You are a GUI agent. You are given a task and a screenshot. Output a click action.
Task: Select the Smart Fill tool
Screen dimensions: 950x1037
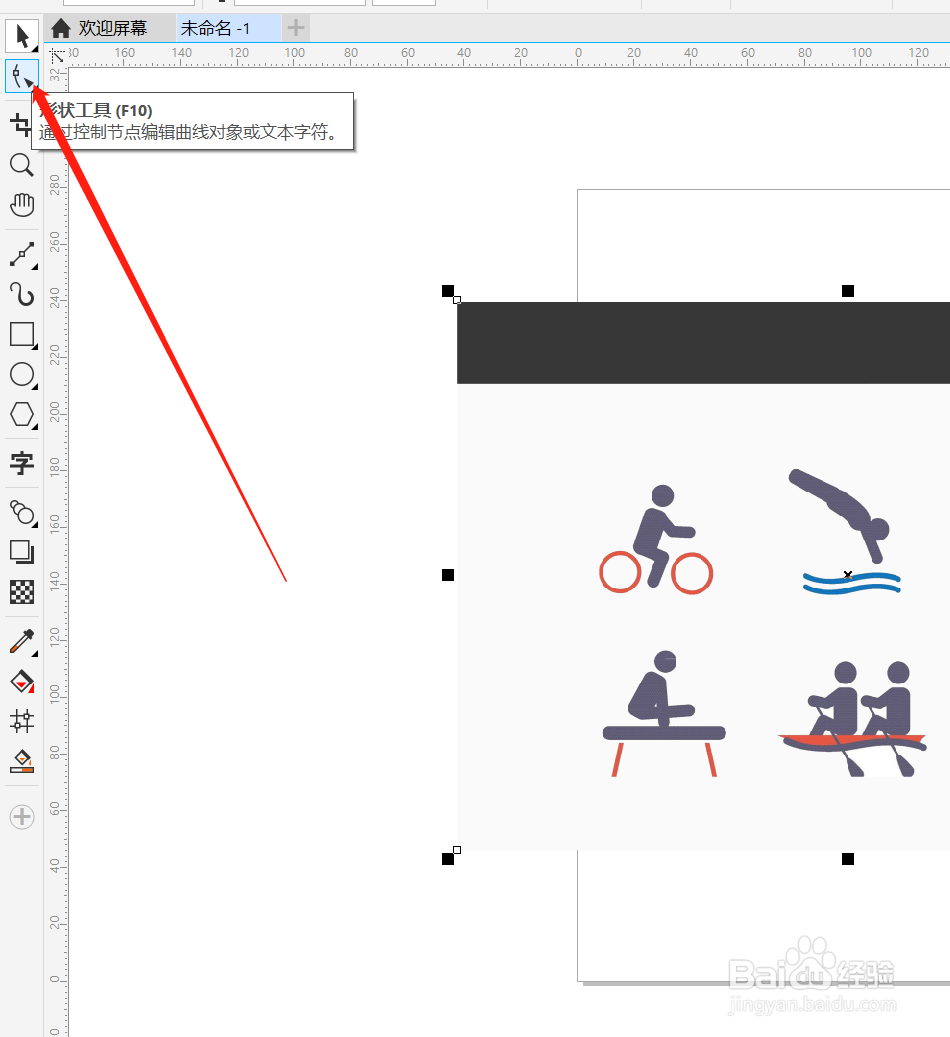(x=22, y=761)
